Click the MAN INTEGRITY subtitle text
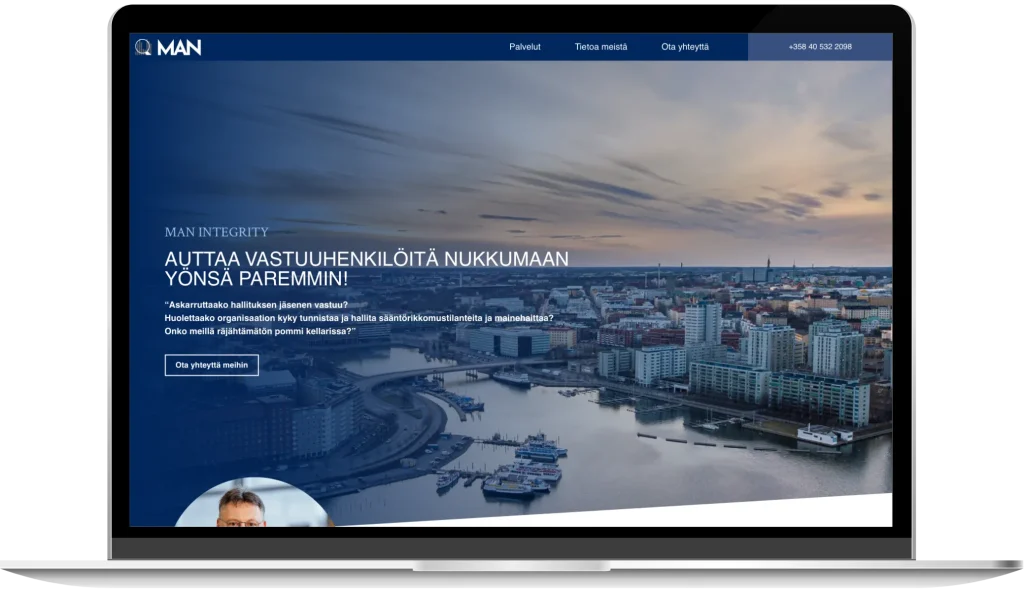Image resolution: width=1024 pixels, height=596 pixels. click(217, 232)
